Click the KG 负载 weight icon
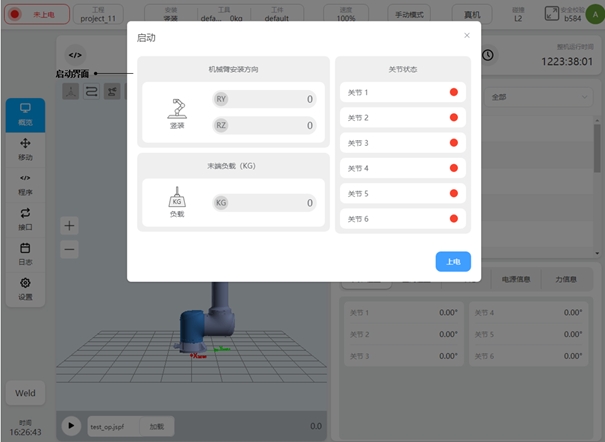Screen dimensions: 605x442 pyautogui.click(x=177, y=201)
